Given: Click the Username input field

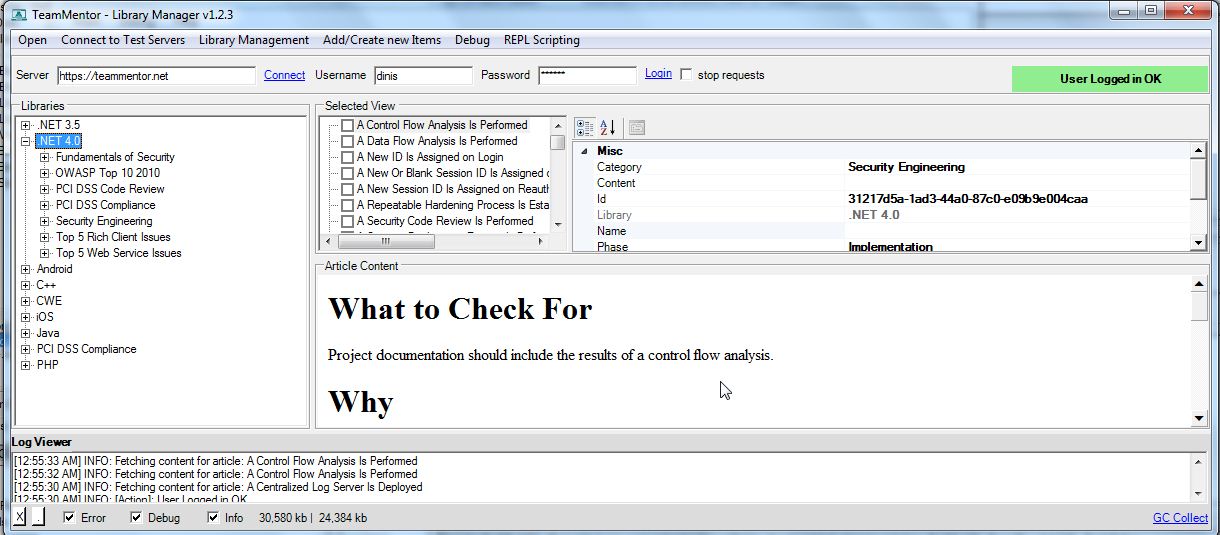Looking at the screenshot, I should pyautogui.click(x=423, y=76).
